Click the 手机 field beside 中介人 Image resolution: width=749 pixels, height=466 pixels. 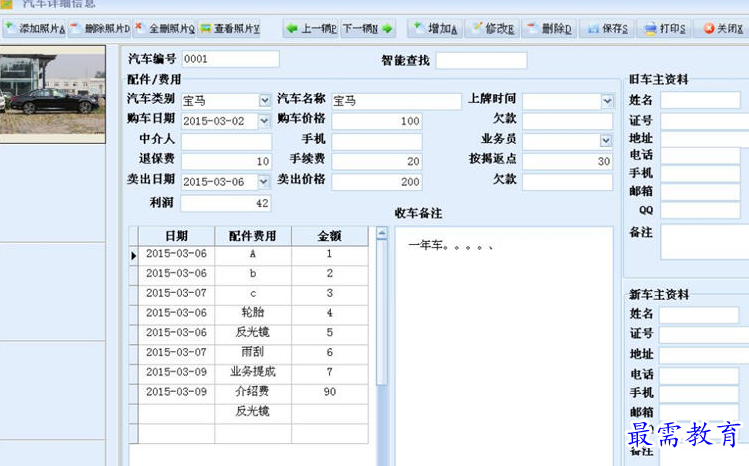tap(377, 142)
